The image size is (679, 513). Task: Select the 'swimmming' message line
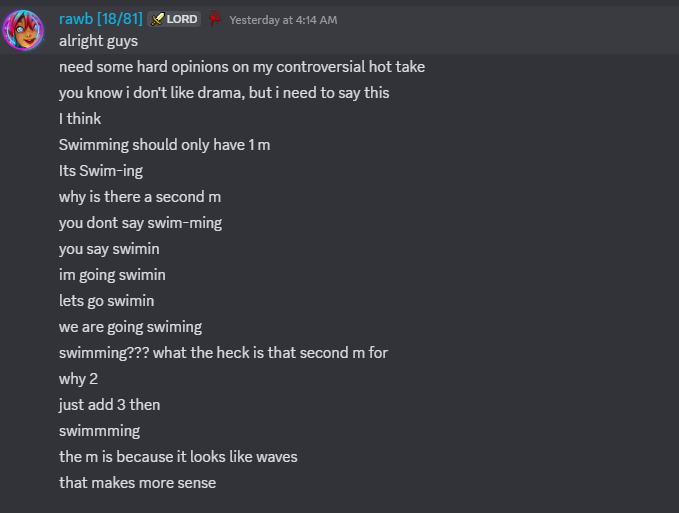point(100,431)
